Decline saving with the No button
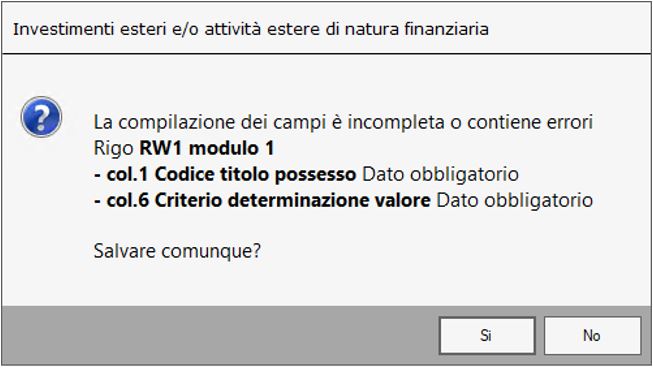The height and width of the screenshot is (369, 653). pos(592,335)
